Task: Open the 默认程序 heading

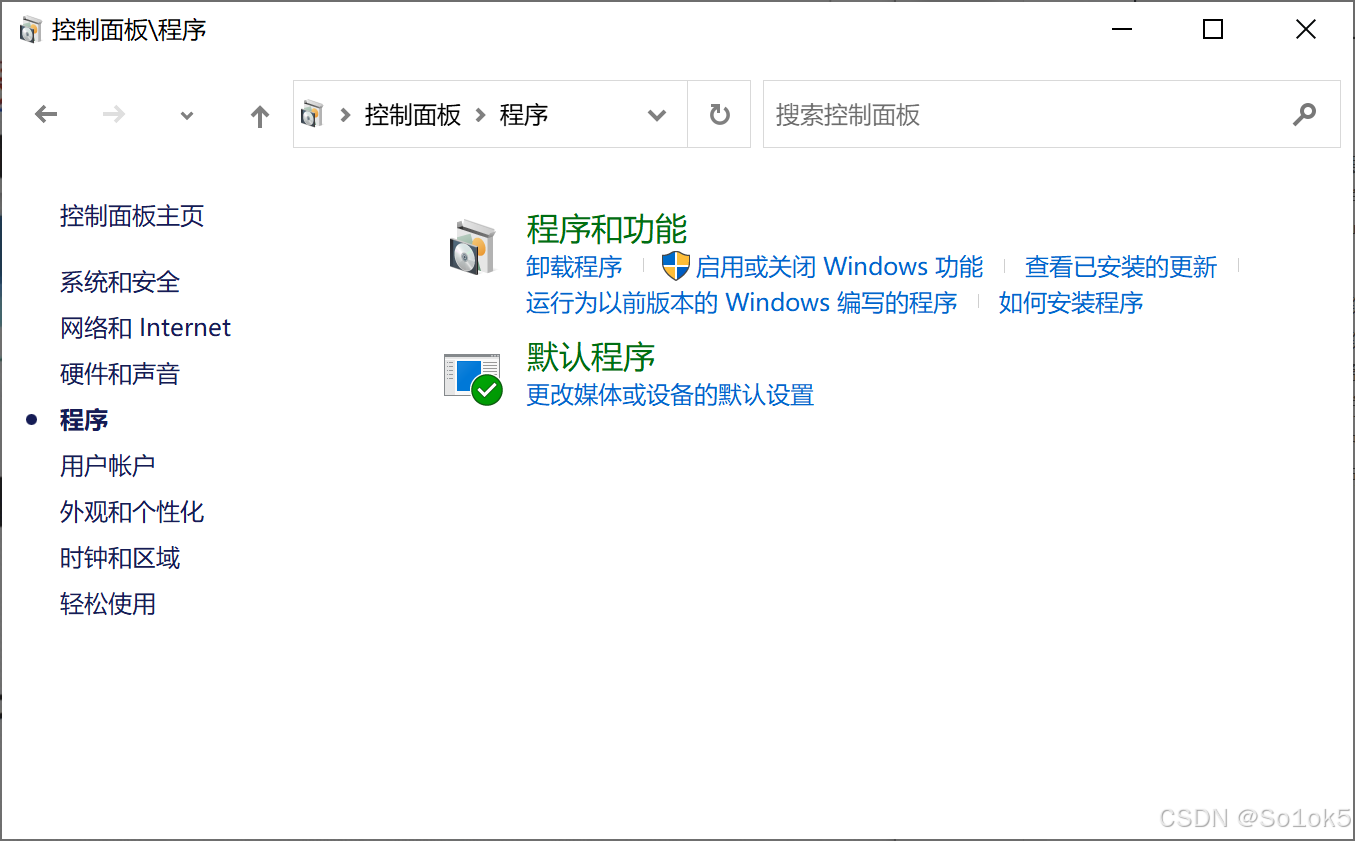Action: coord(591,357)
